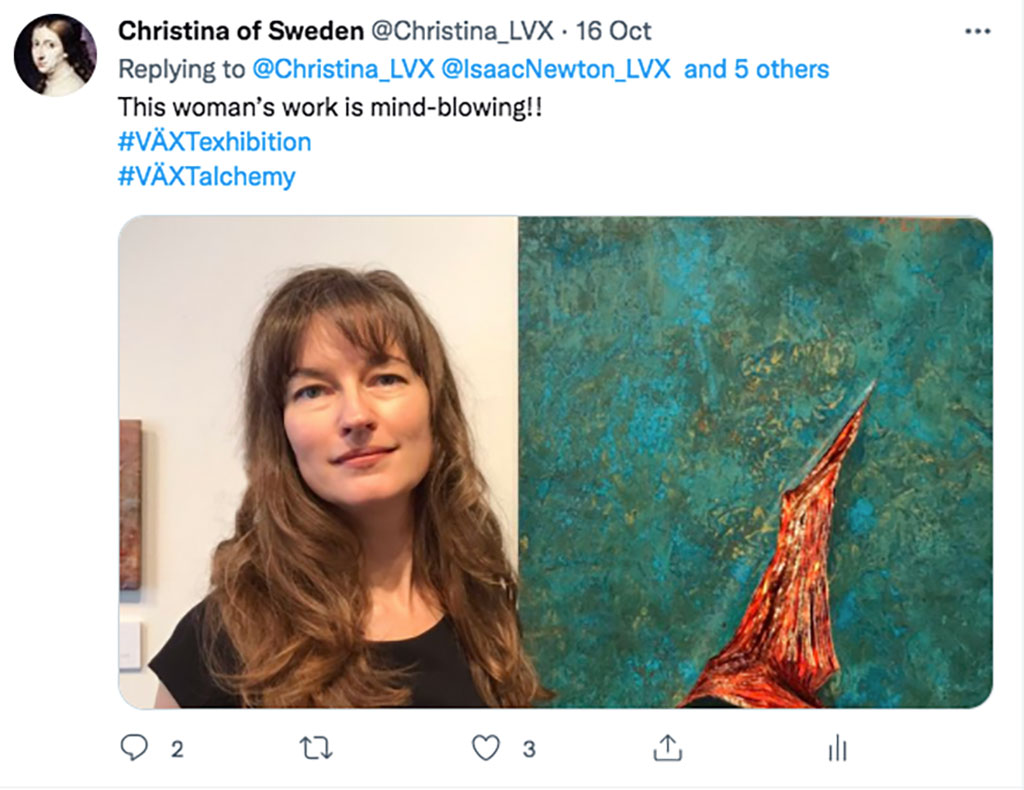Open the #VÄXTexhibition hashtag
The width and height of the screenshot is (1024, 790).
click(x=214, y=142)
